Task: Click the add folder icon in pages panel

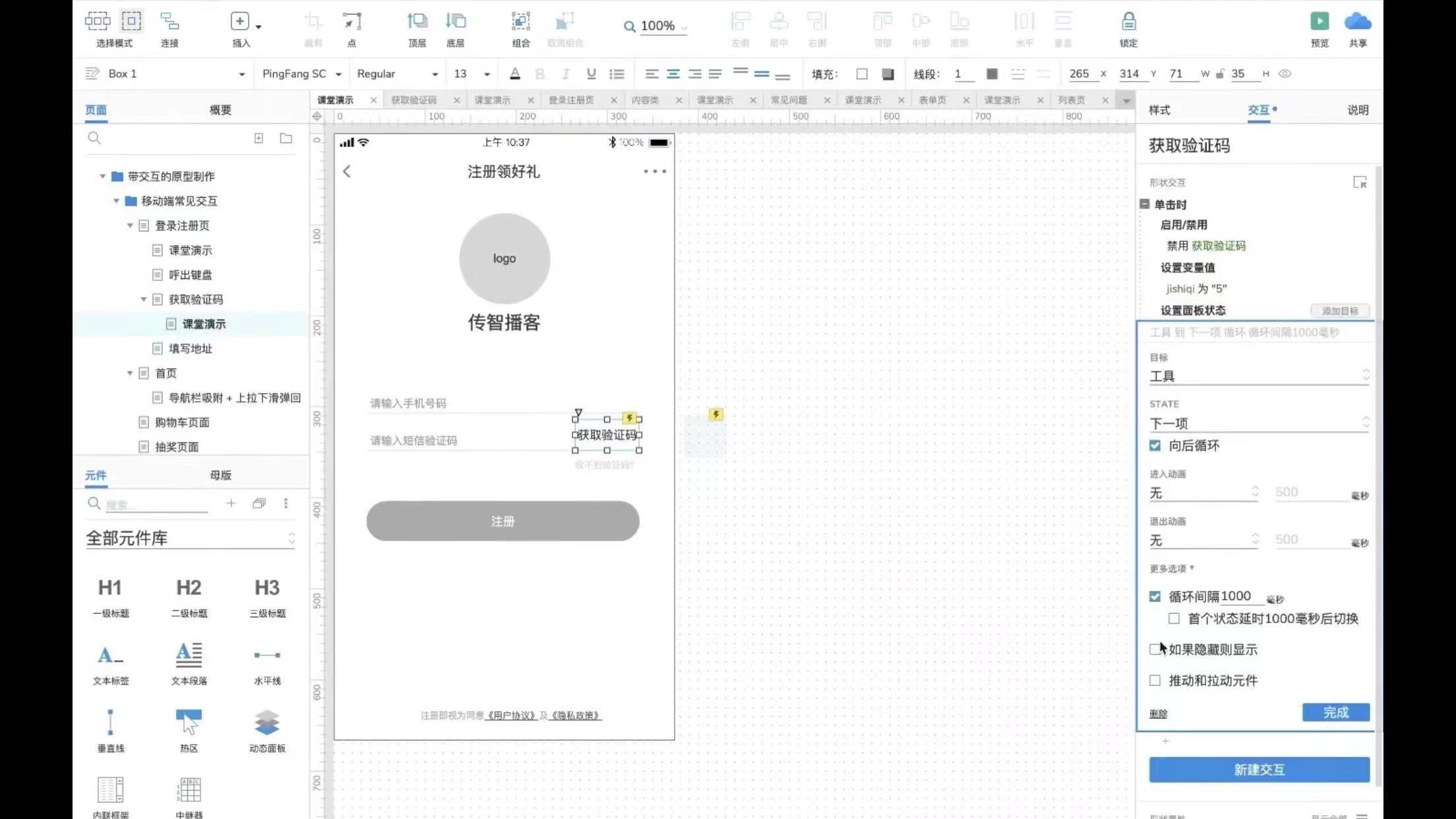Action: (286, 138)
